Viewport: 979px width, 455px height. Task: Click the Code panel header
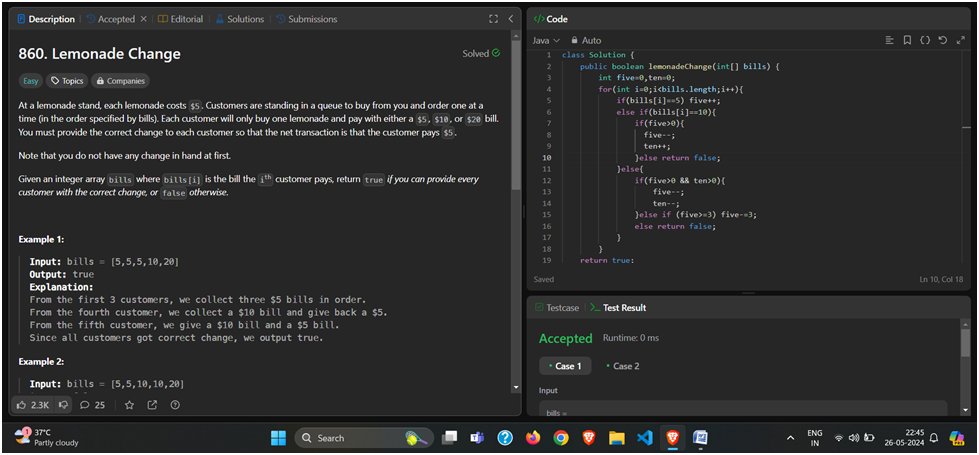pos(550,19)
